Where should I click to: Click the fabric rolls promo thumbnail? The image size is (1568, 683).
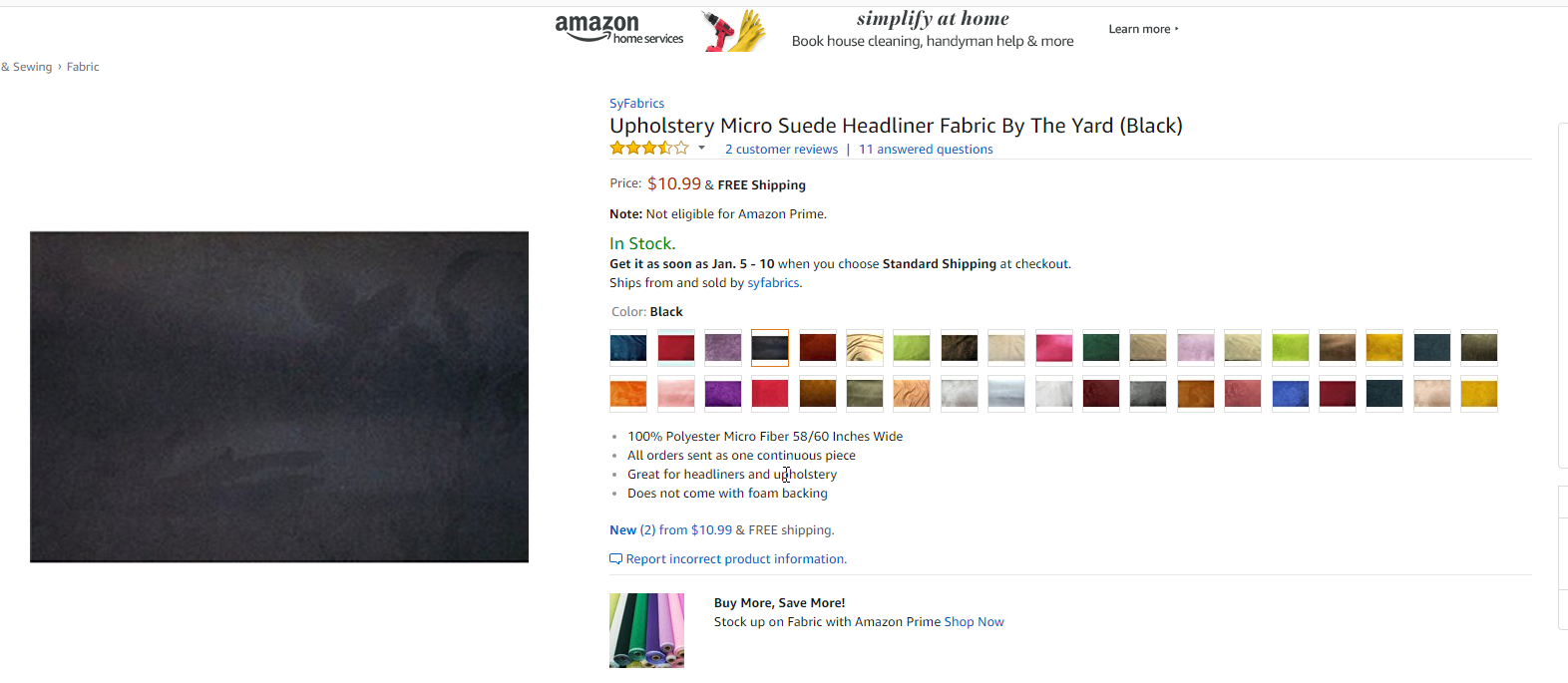(646, 630)
